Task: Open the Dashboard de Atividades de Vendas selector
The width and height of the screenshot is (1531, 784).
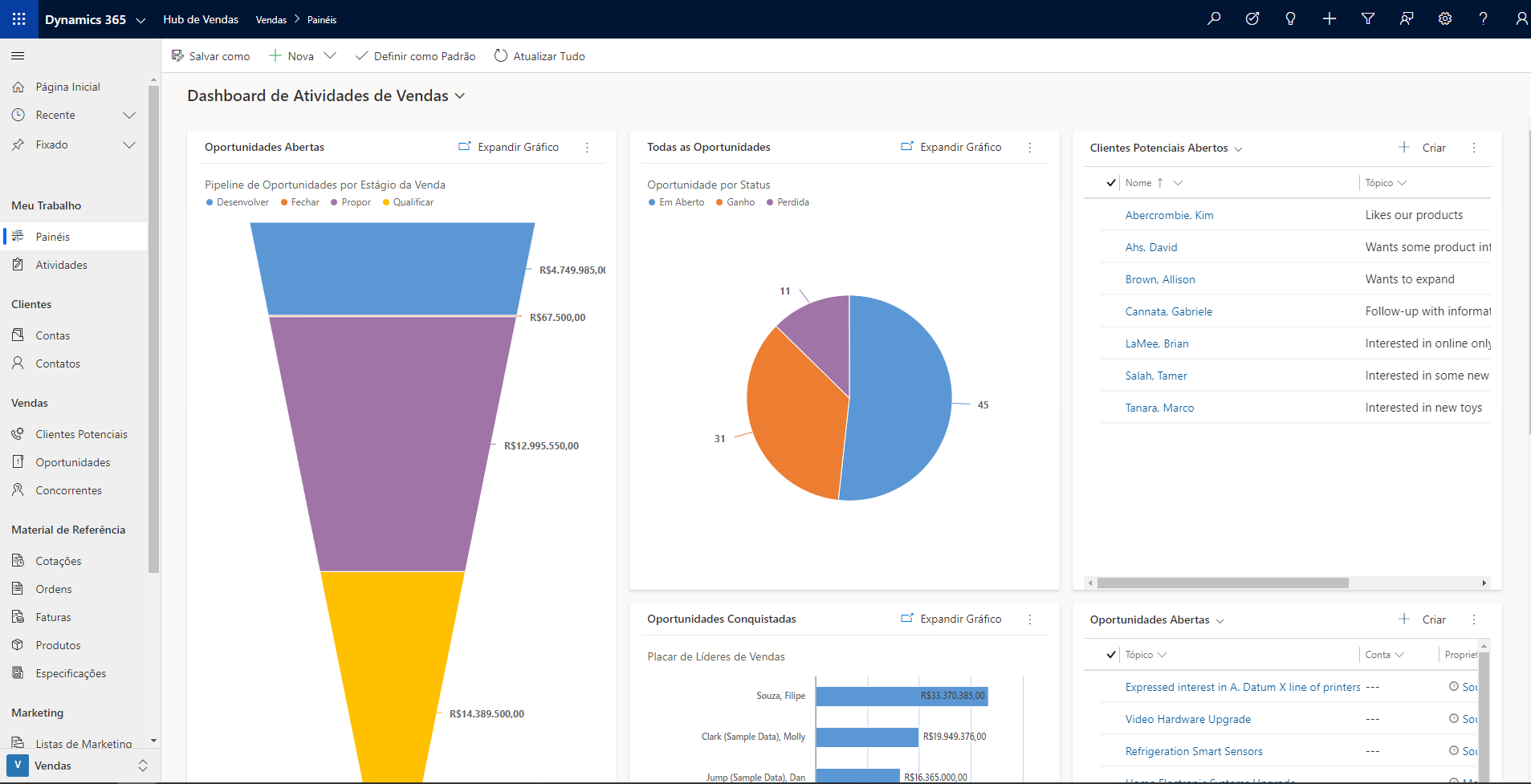Action: (326, 95)
